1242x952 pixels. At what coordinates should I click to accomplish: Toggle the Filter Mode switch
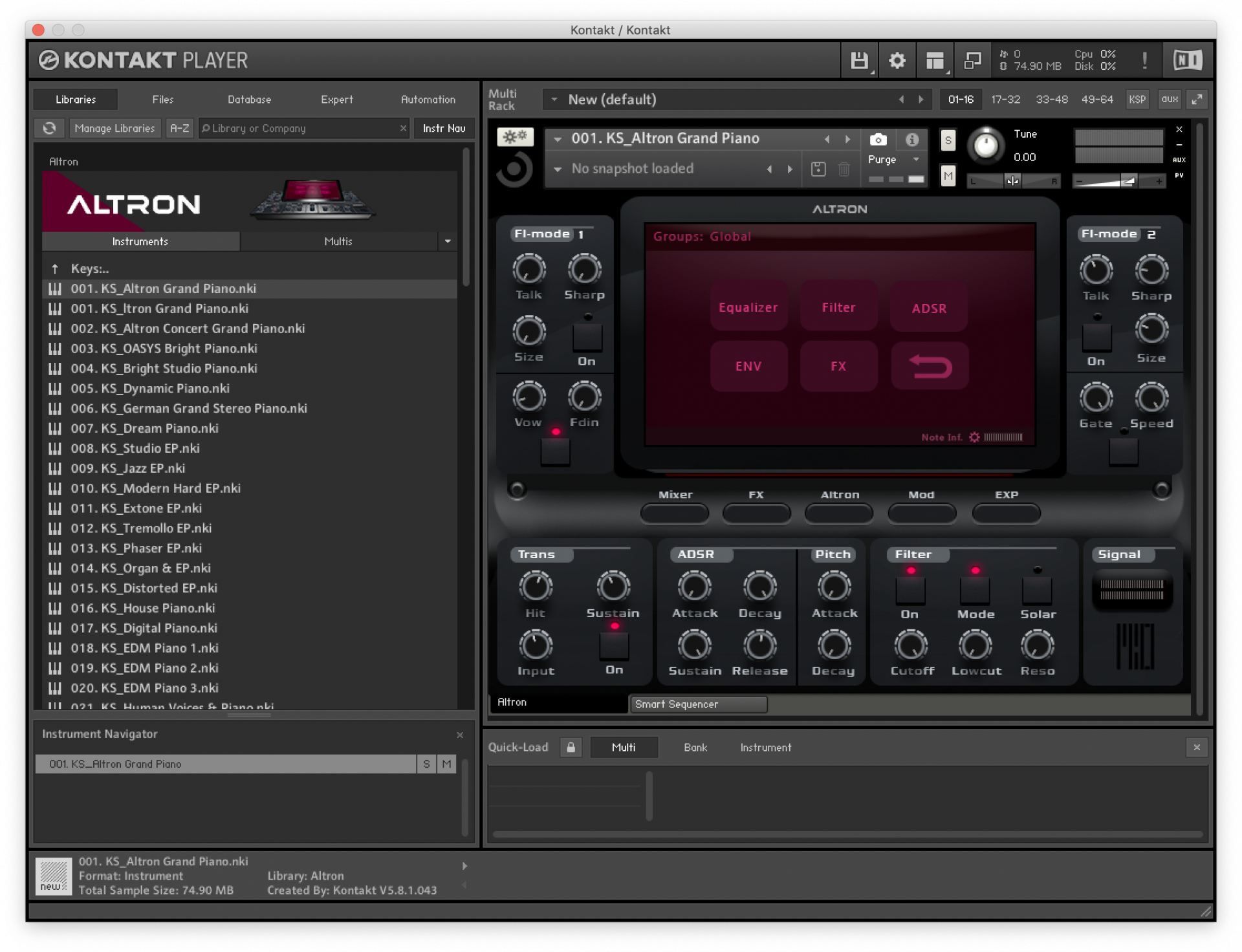(x=975, y=589)
